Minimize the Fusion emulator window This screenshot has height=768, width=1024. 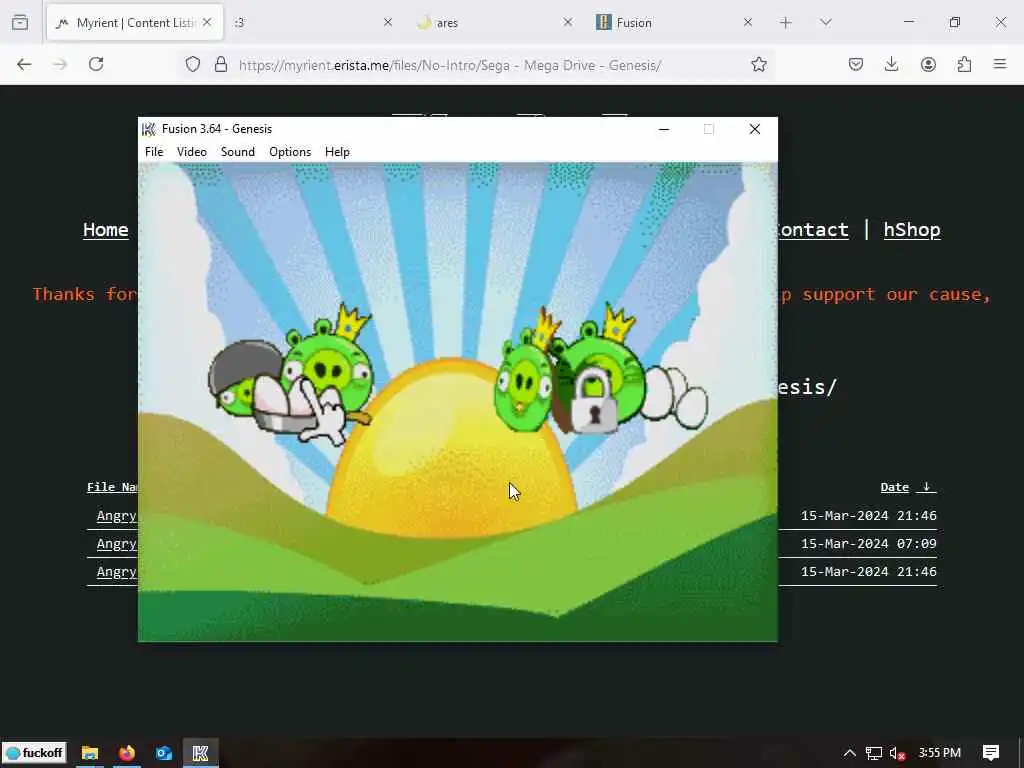[664, 129]
